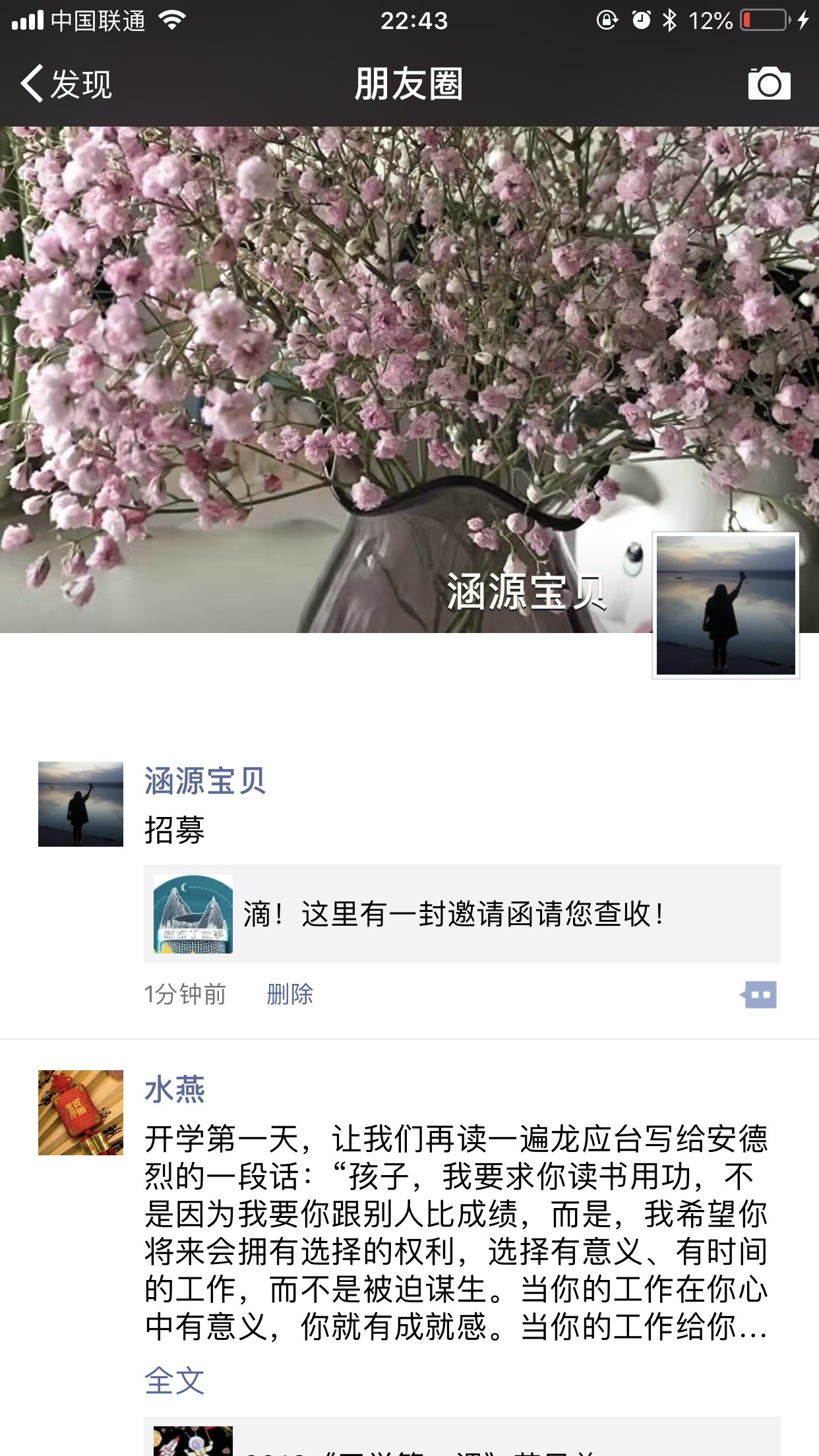Open 水燕's avatar with red knot
819x1456 pixels.
(x=80, y=1112)
